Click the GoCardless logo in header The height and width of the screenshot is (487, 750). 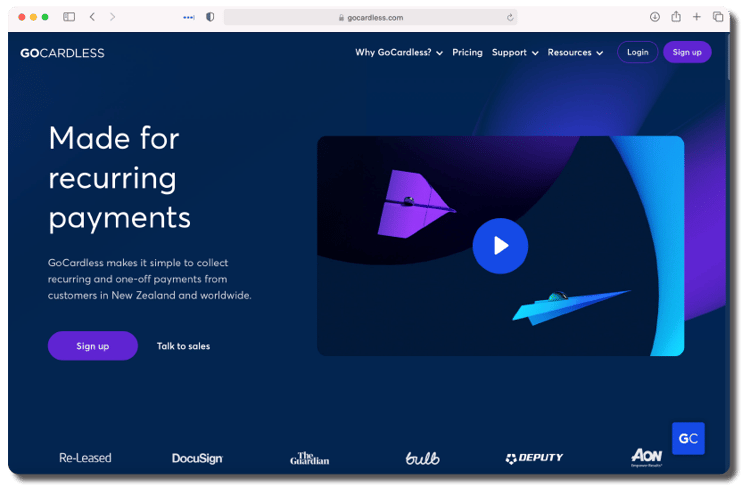coord(62,53)
